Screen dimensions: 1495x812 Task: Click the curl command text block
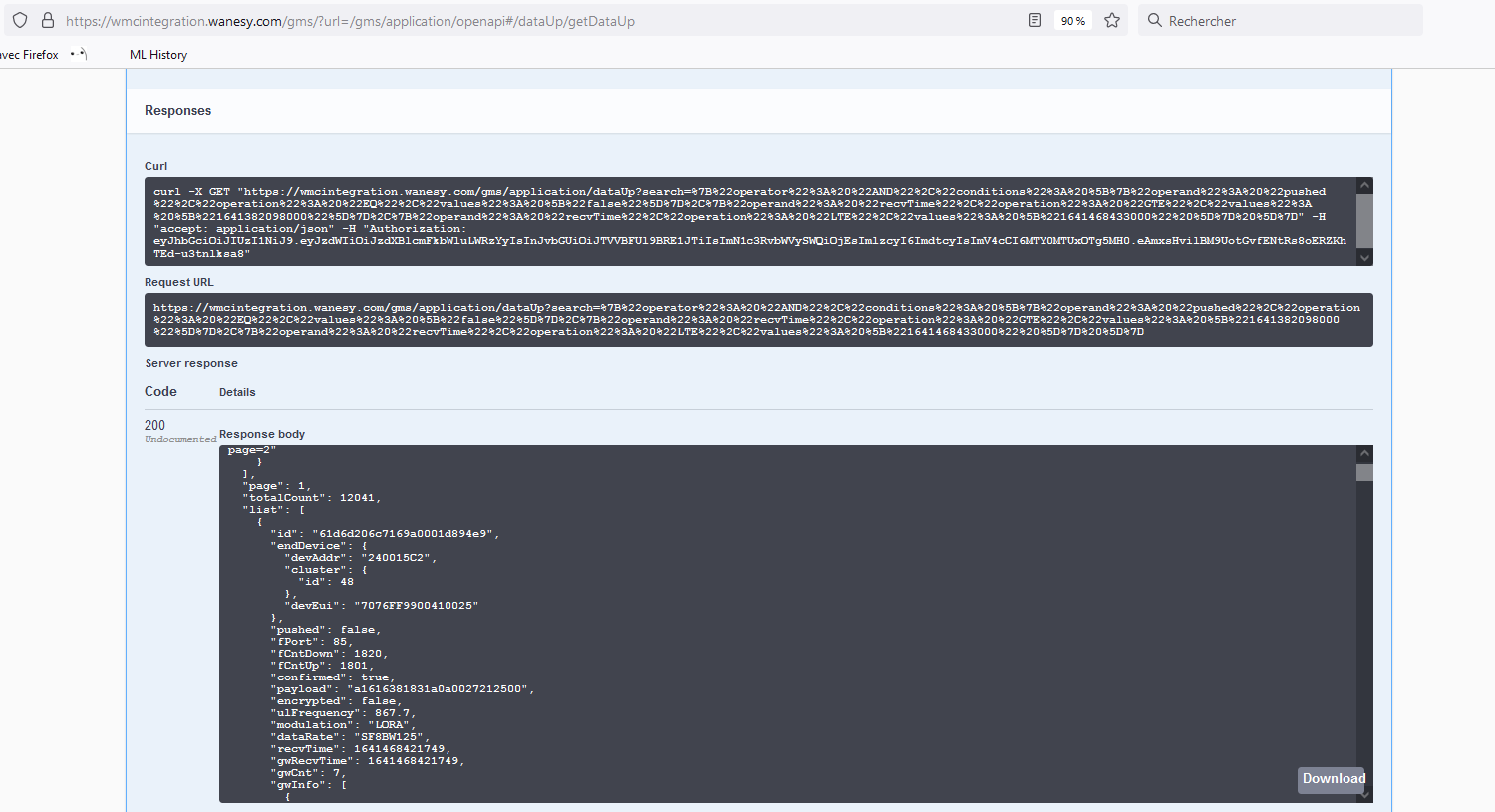click(x=747, y=222)
